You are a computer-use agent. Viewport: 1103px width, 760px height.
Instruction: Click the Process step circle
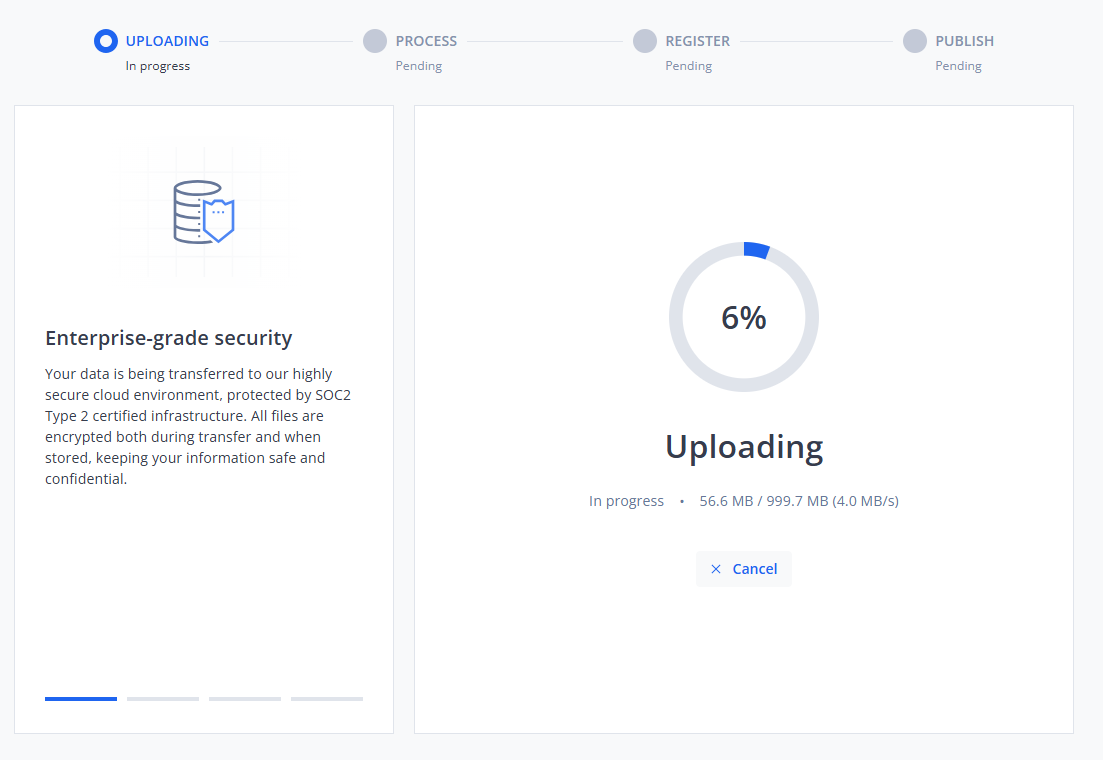[375, 41]
